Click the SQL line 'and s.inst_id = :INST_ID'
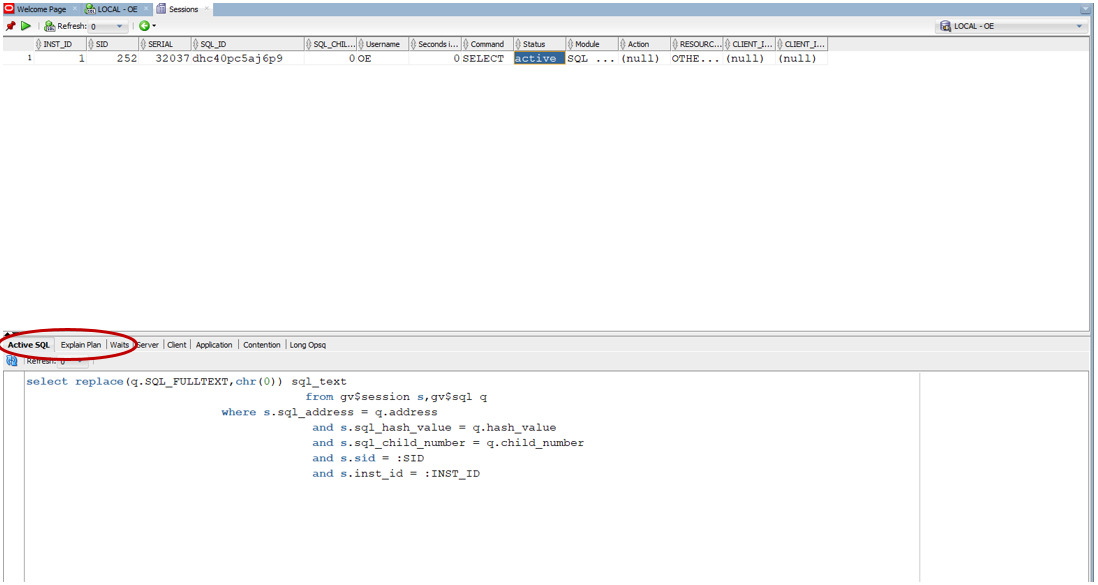Screen dimensions: 1098x585 coord(396,474)
